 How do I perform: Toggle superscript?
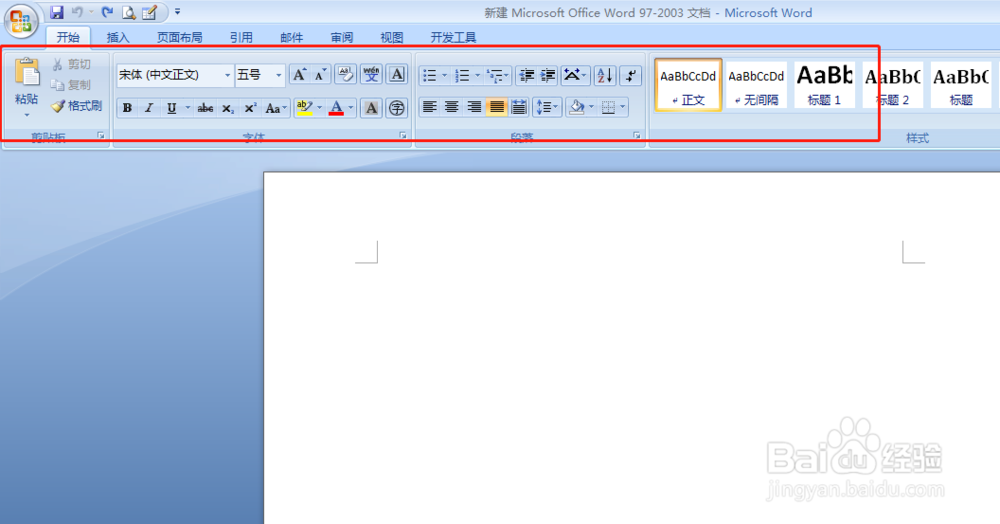coord(250,108)
